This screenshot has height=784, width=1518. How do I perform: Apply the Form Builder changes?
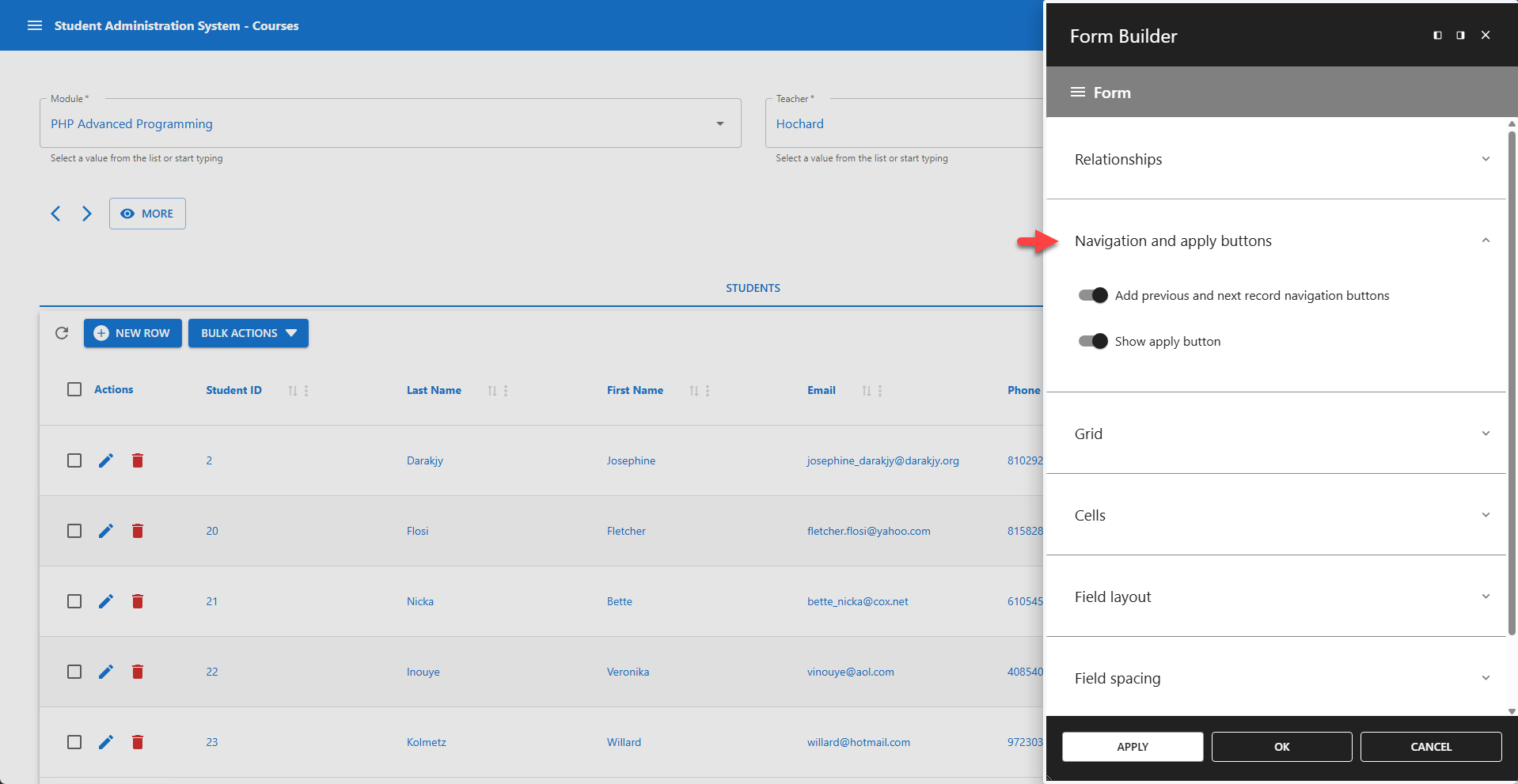(1132, 746)
